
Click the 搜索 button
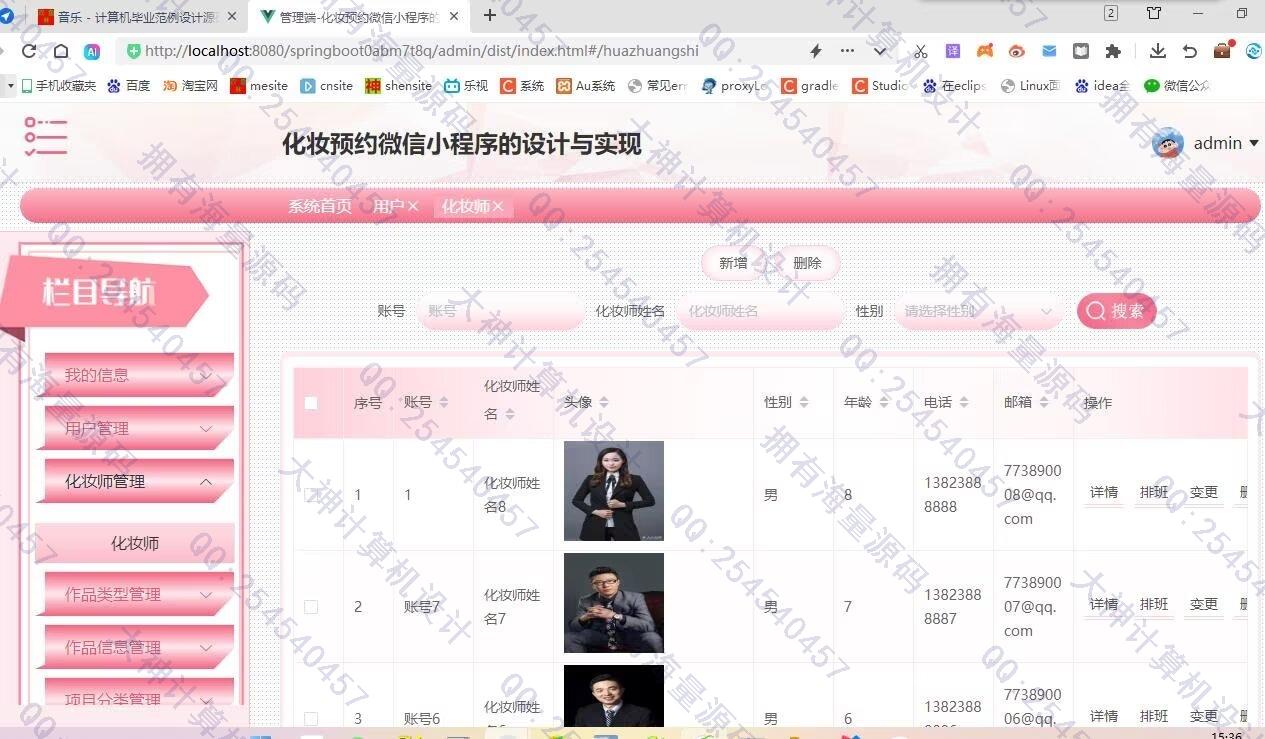pos(1116,311)
